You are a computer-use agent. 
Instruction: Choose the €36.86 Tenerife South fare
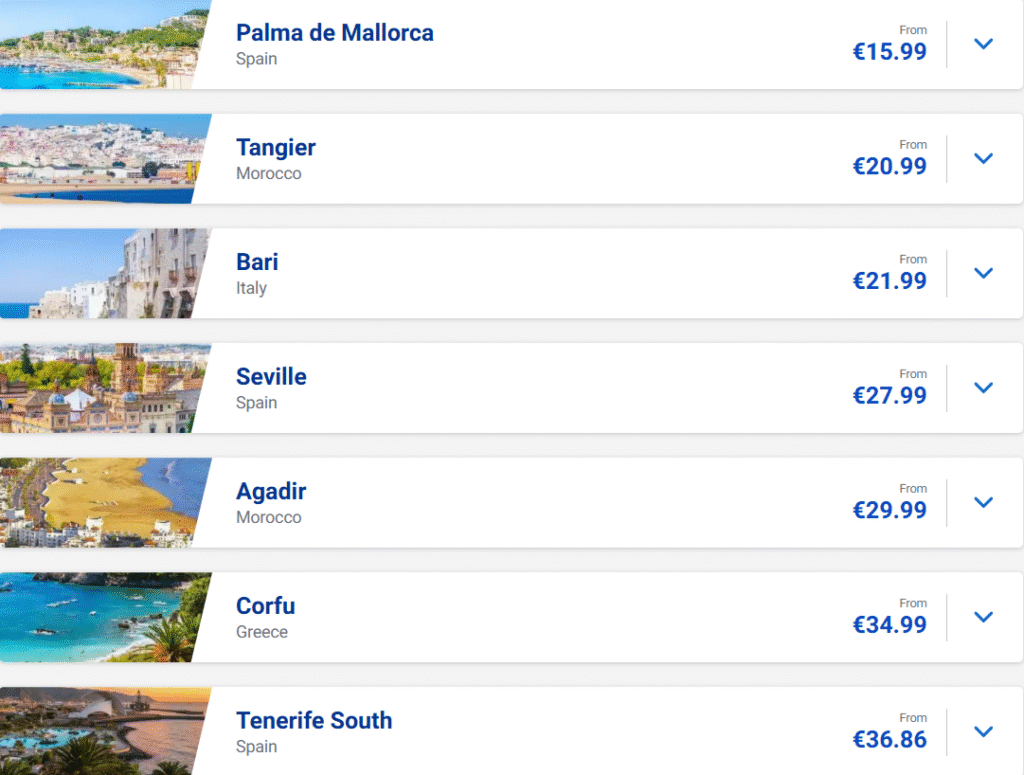coord(889,740)
